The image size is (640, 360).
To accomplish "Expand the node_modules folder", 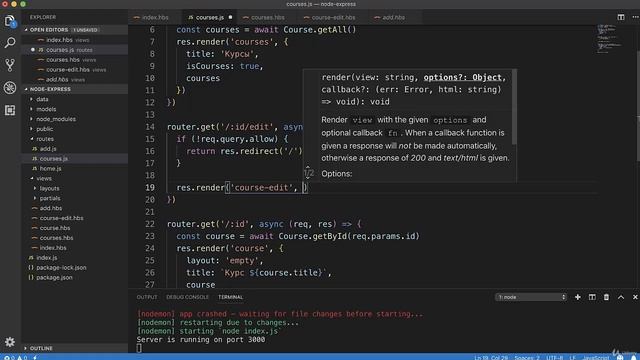I will pyautogui.click(x=74, y=119).
